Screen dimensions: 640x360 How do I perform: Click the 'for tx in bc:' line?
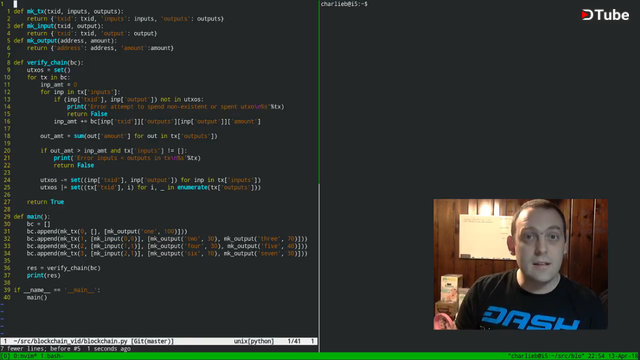point(49,78)
